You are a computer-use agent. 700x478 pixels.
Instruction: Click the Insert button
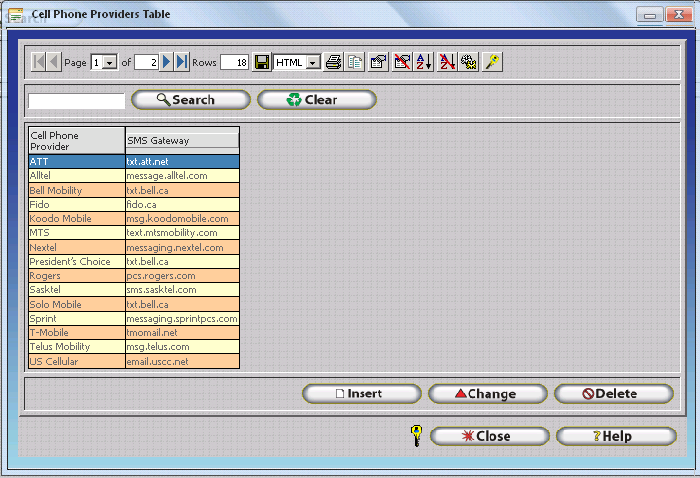pyautogui.click(x=362, y=394)
